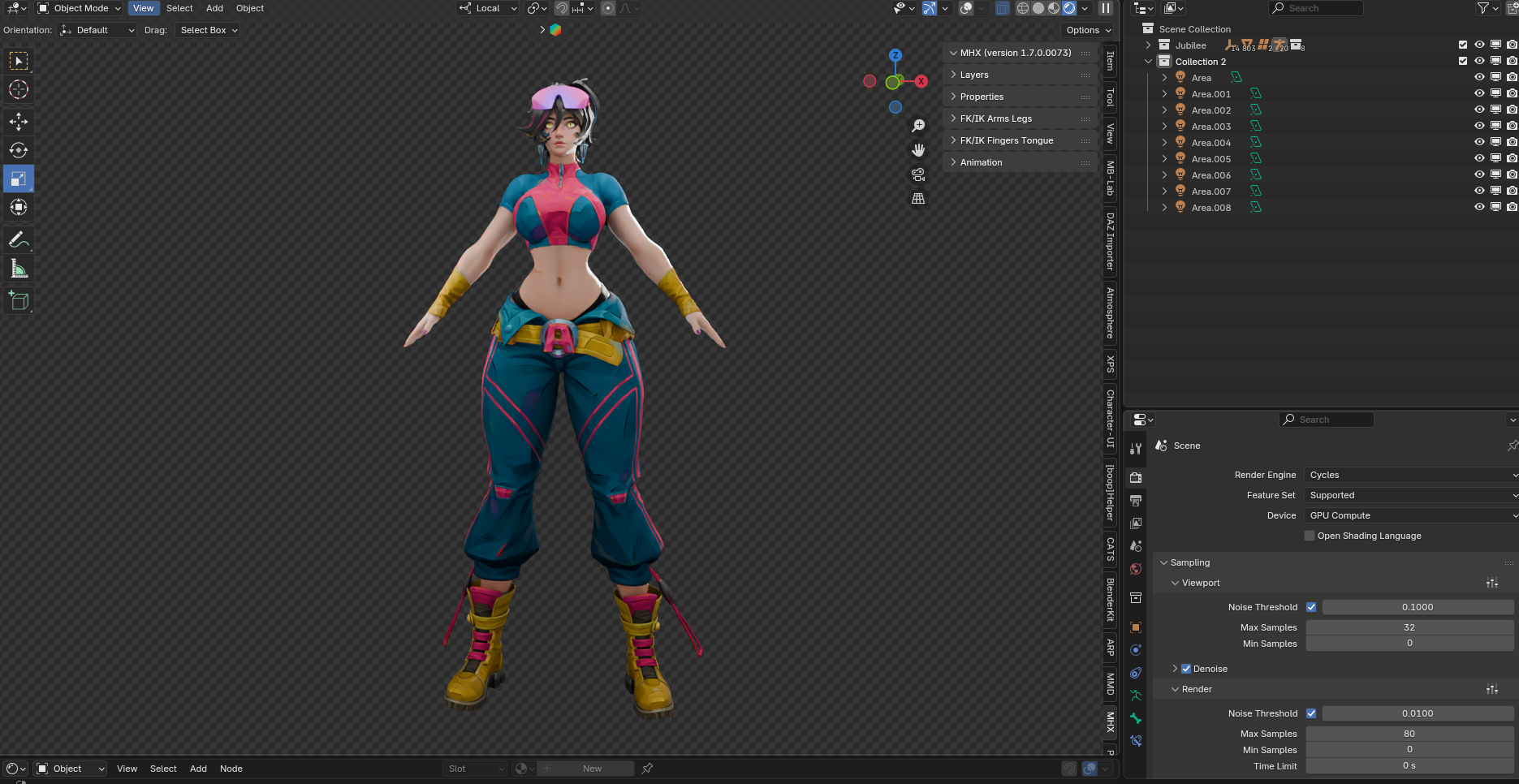This screenshot has width=1519, height=784.
Task: Click the New material button
Action: (x=593, y=769)
